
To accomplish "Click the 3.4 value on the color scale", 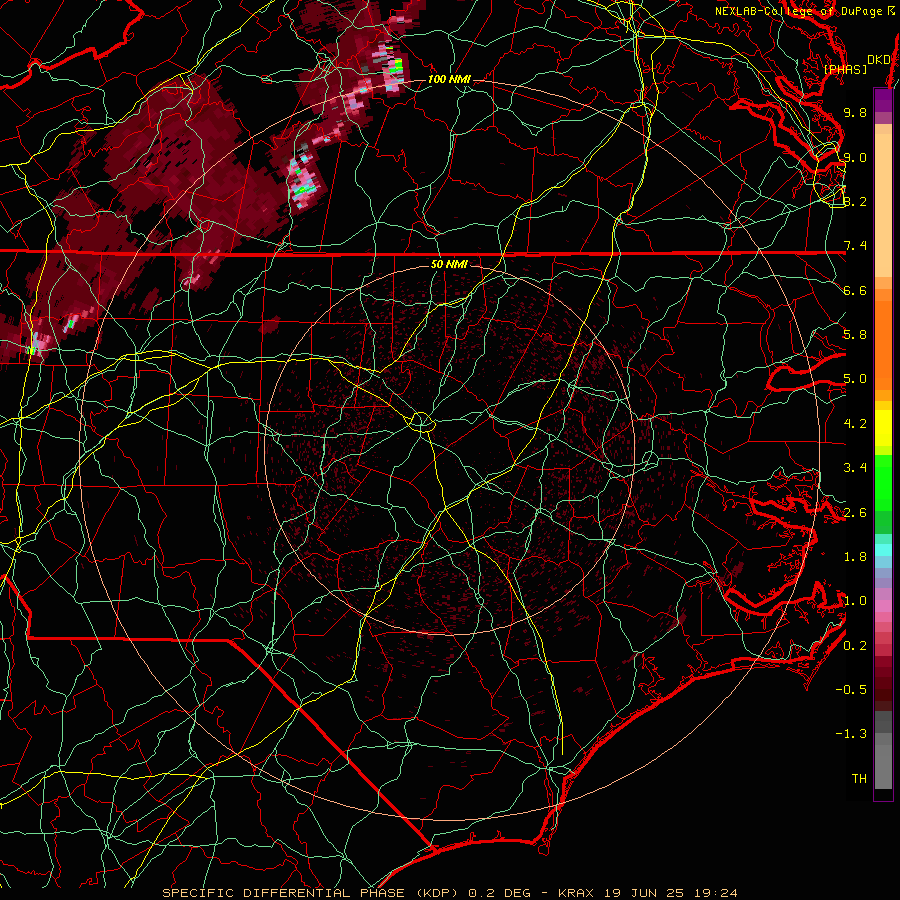I will [855, 468].
